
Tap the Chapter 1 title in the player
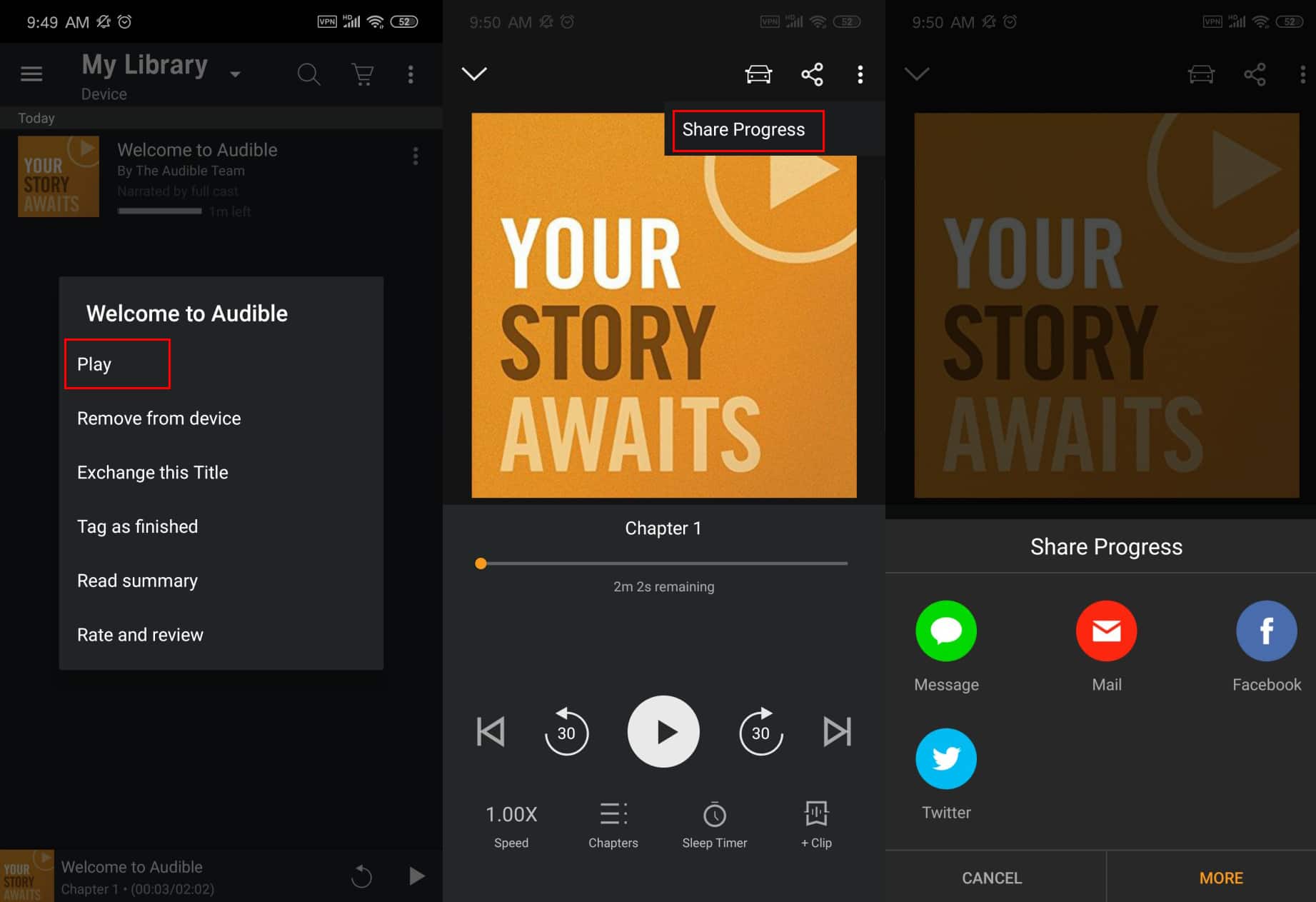[x=663, y=528]
